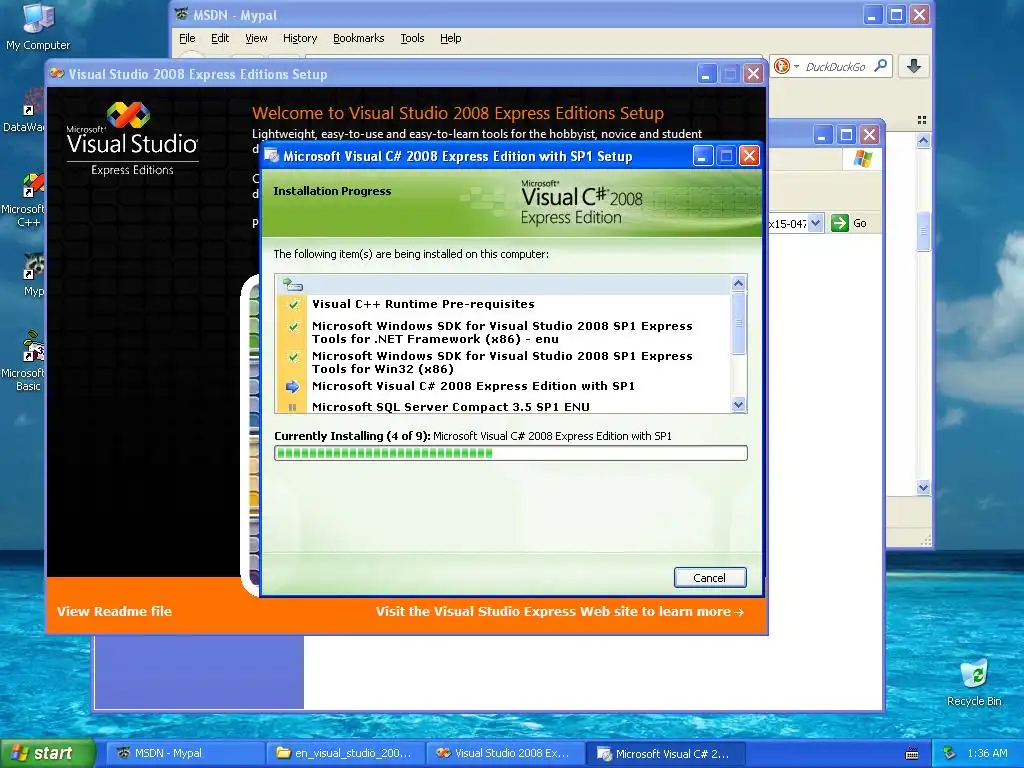The height and width of the screenshot is (768, 1024).
Task: Click the installation progress bar
Action: [511, 453]
